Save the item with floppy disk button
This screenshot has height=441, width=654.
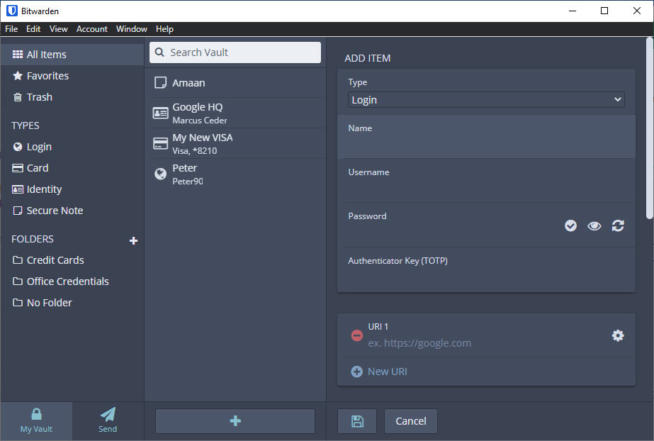pos(357,421)
